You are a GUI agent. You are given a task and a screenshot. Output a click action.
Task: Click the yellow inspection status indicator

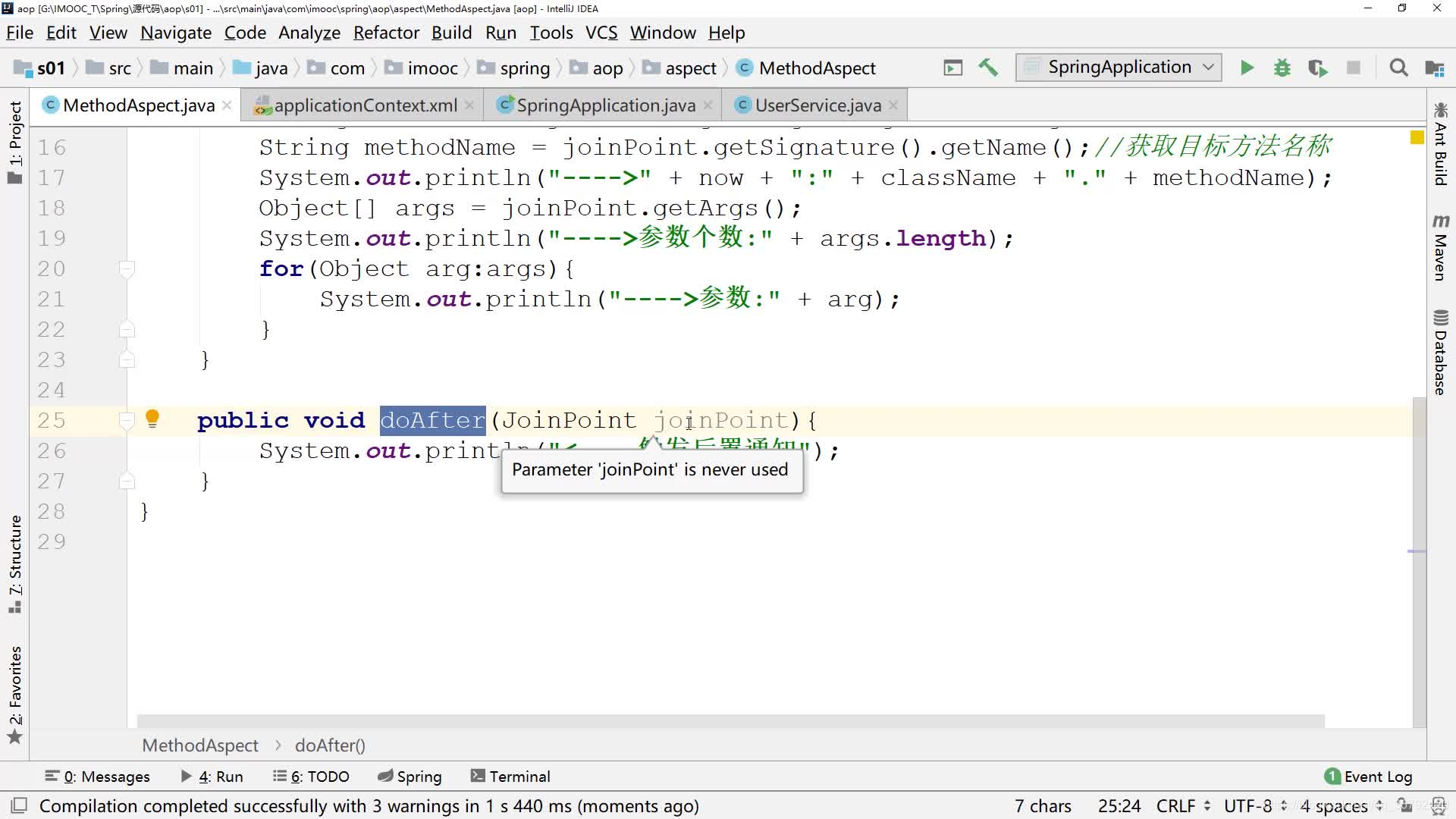pos(1417,137)
